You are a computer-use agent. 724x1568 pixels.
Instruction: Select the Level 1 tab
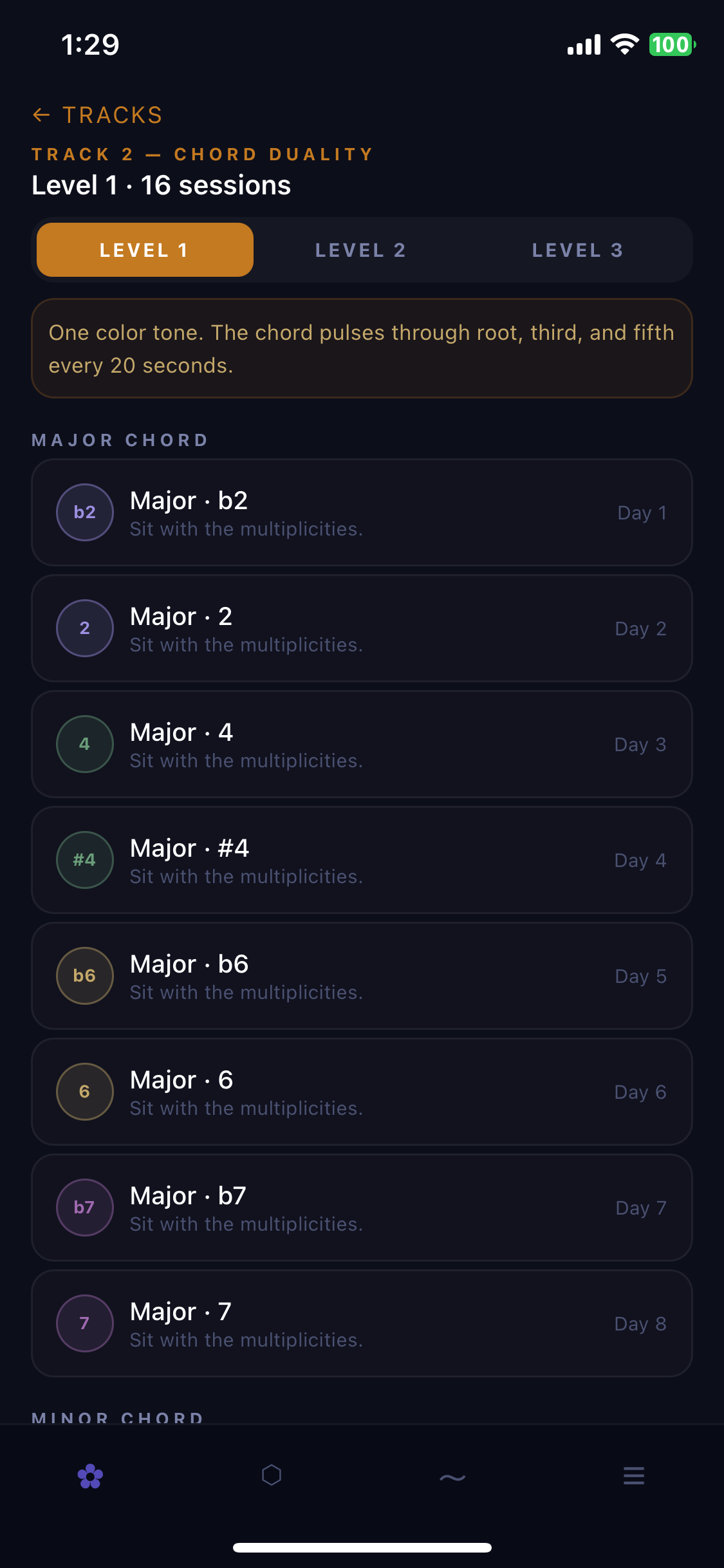145,250
